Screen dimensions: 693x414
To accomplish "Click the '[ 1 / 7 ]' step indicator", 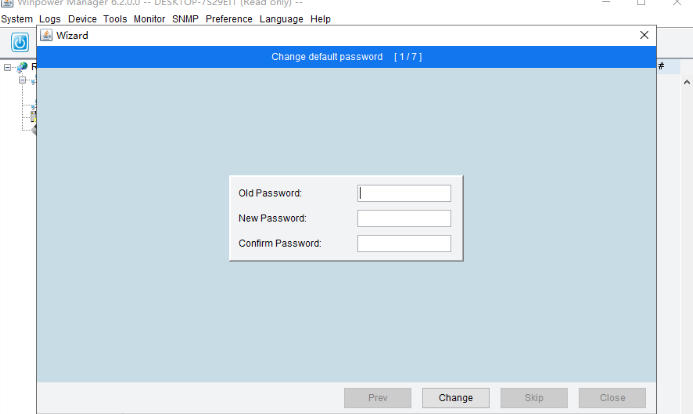I will 408,57.
